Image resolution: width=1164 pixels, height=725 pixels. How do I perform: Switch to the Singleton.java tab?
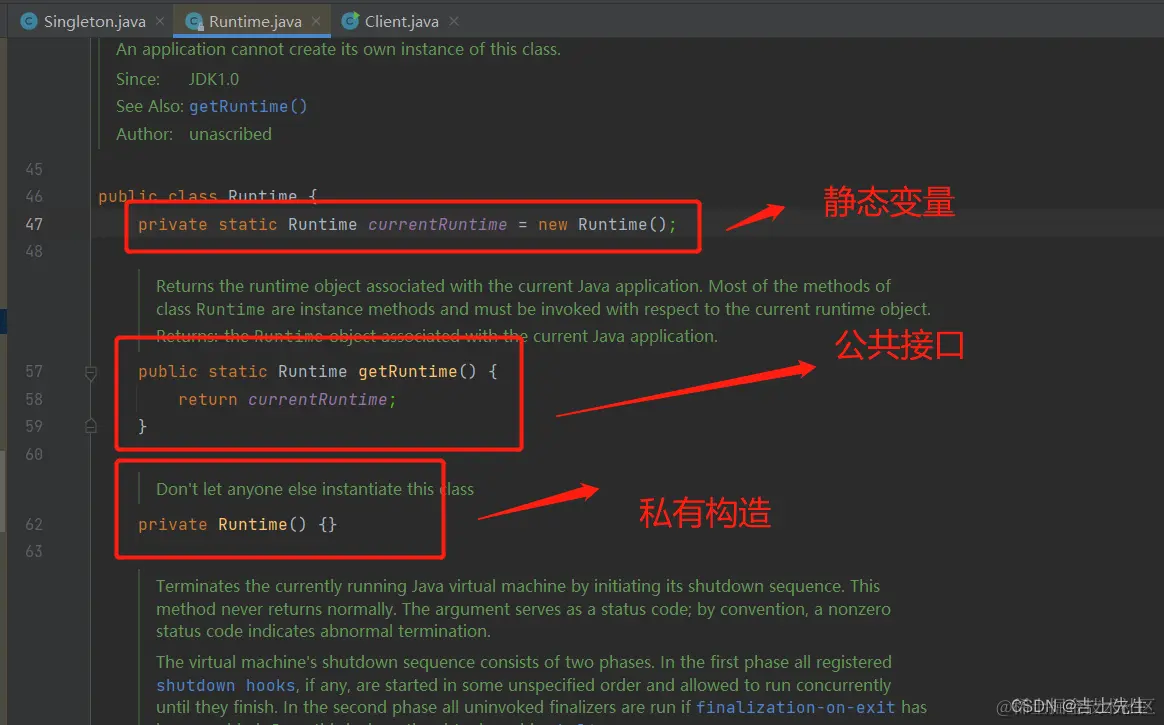pyautogui.click(x=94, y=22)
